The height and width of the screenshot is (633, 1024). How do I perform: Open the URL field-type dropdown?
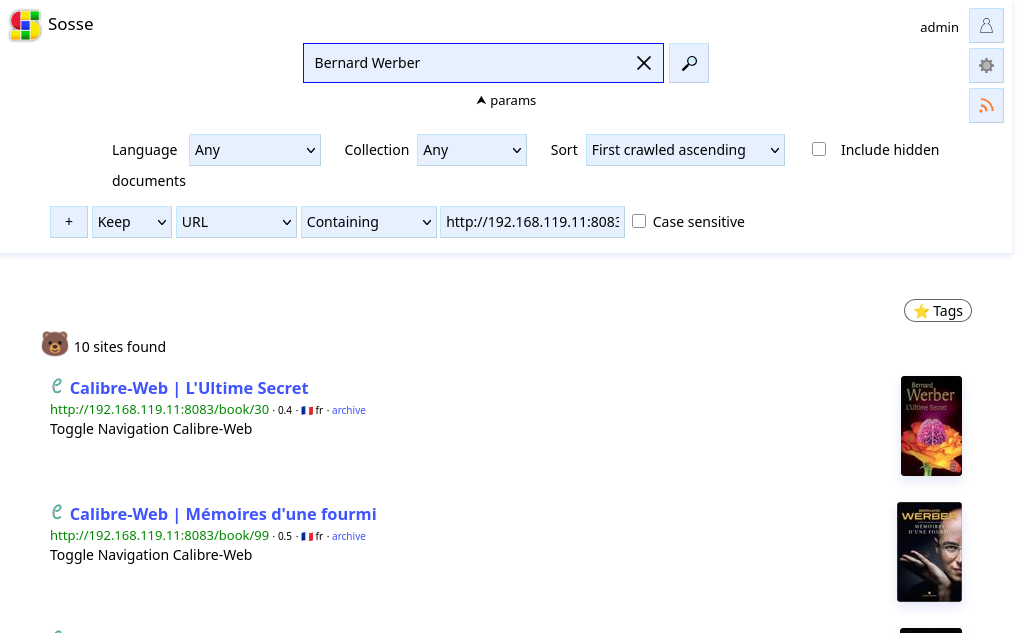(x=236, y=222)
